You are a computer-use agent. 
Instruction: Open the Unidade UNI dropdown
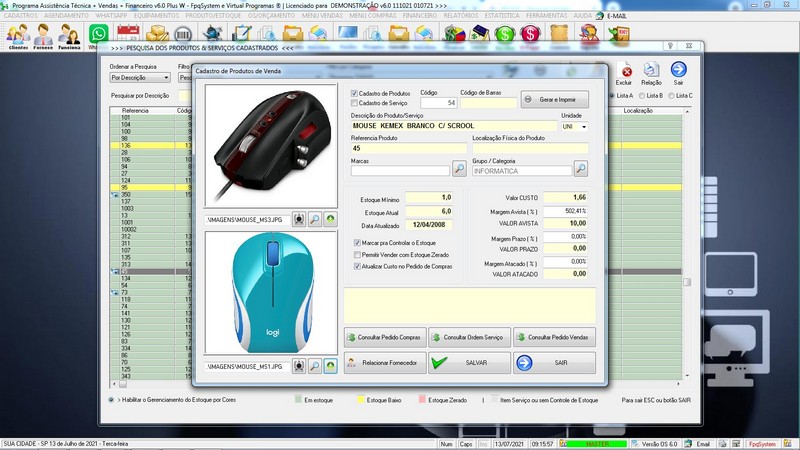[x=584, y=126]
